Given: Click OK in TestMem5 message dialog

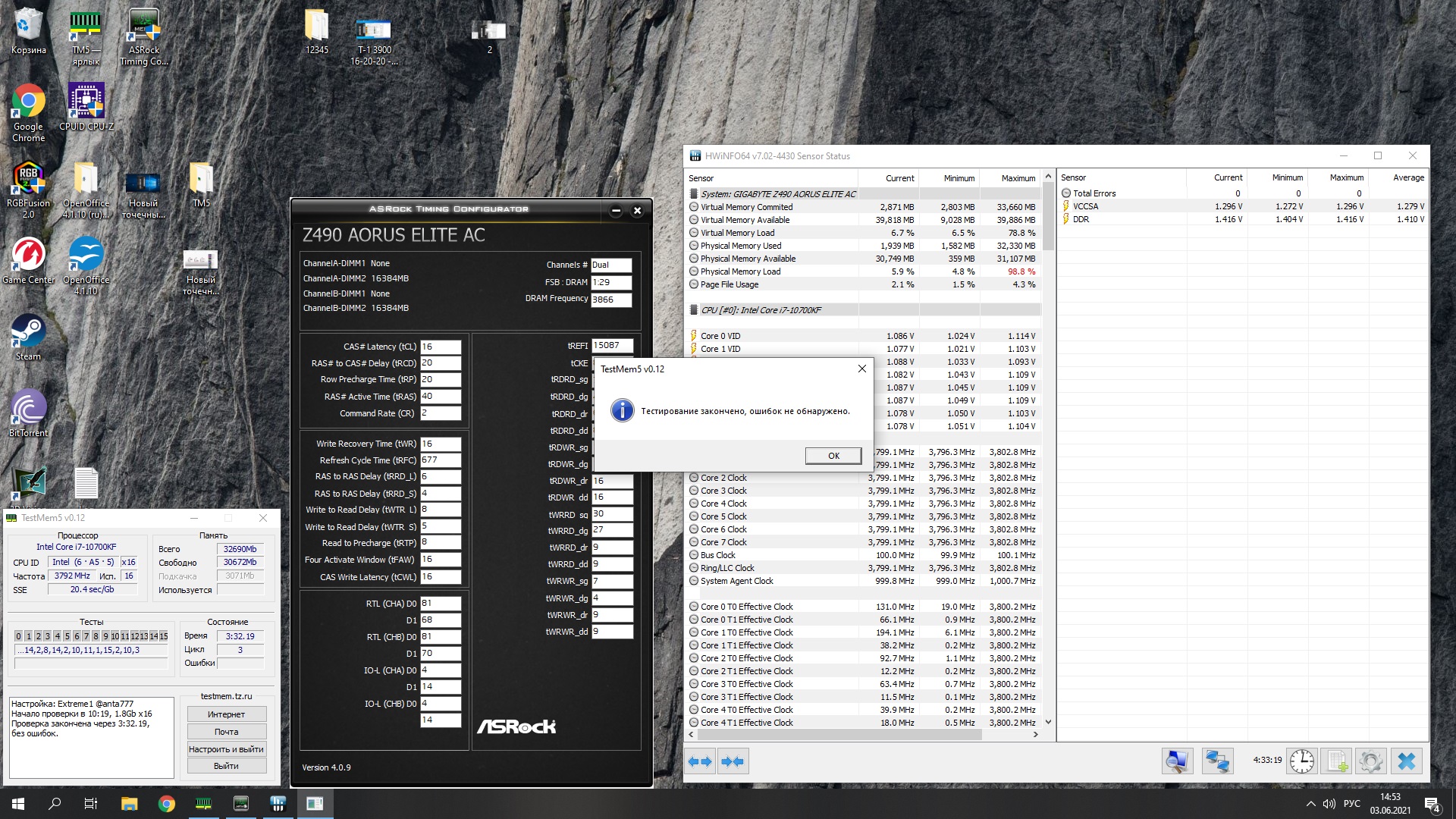Looking at the screenshot, I should click(x=833, y=456).
